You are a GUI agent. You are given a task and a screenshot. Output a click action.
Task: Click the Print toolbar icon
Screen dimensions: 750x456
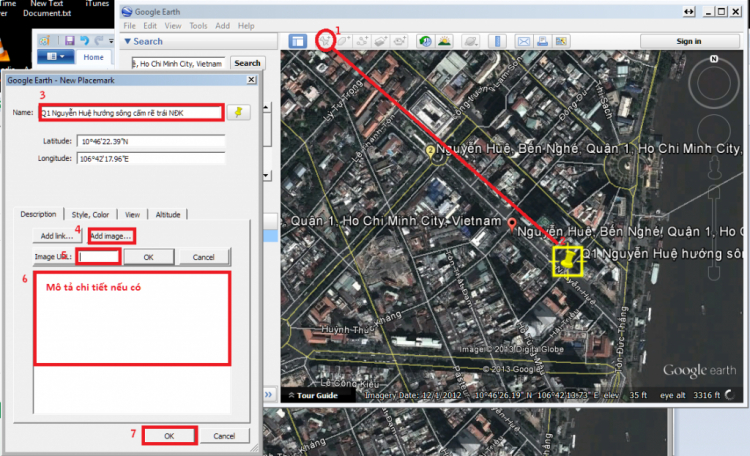click(x=542, y=41)
